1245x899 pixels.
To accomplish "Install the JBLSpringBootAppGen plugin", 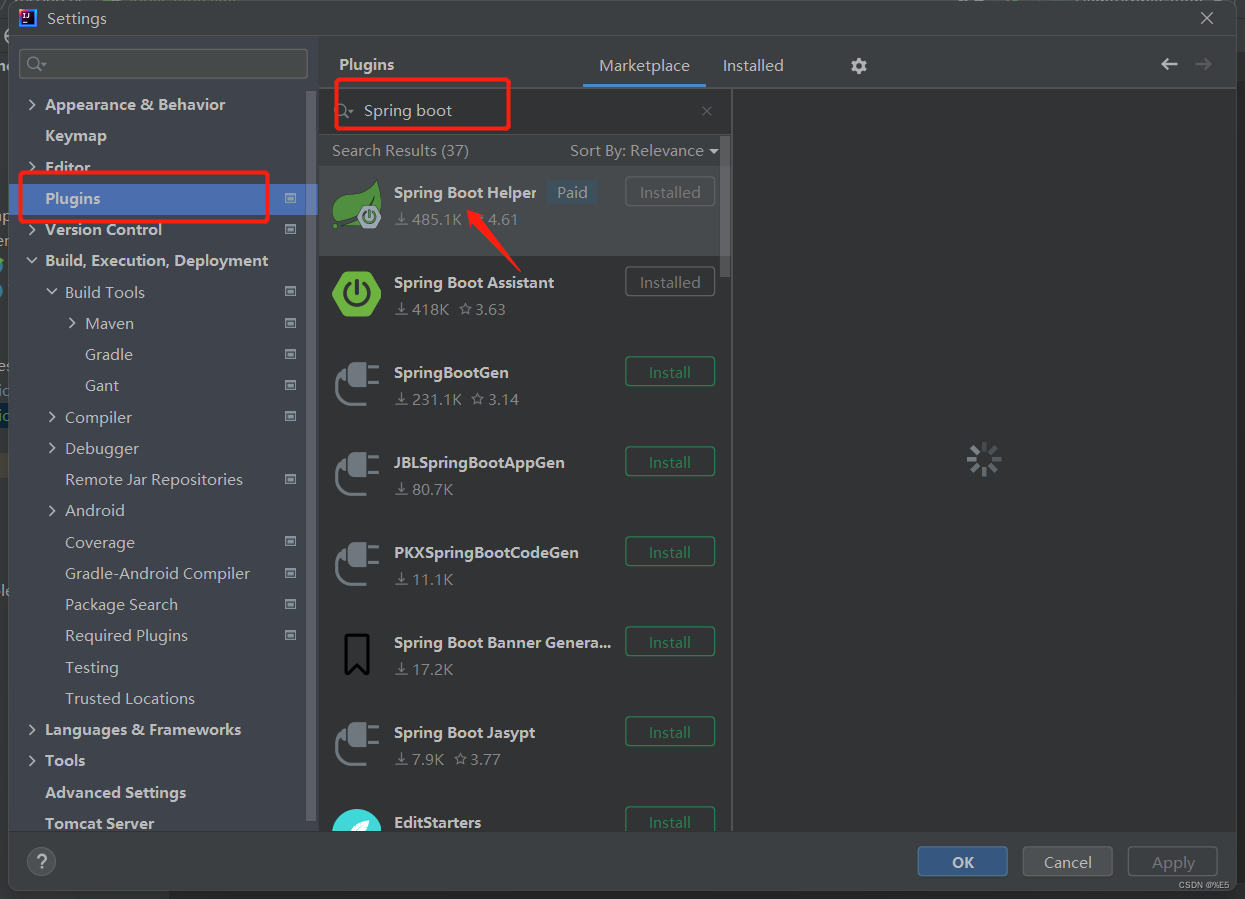I will (670, 462).
